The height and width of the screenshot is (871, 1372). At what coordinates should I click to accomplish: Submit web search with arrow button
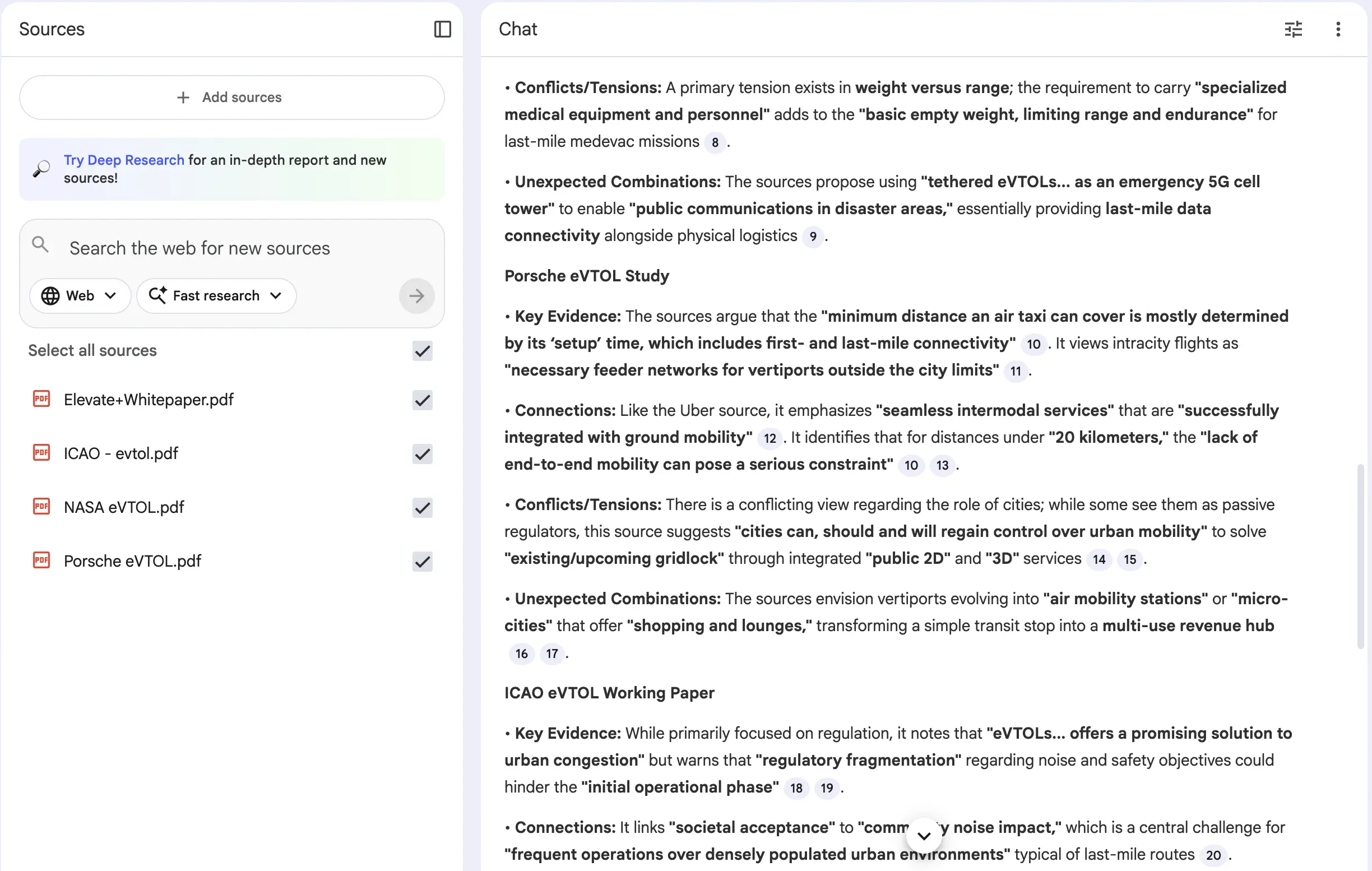[416, 295]
